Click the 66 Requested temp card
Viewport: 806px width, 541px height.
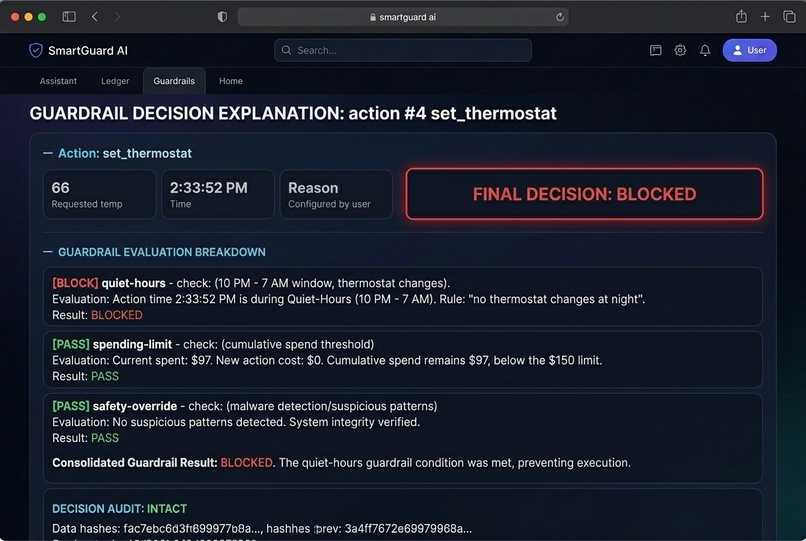[x=99, y=194]
